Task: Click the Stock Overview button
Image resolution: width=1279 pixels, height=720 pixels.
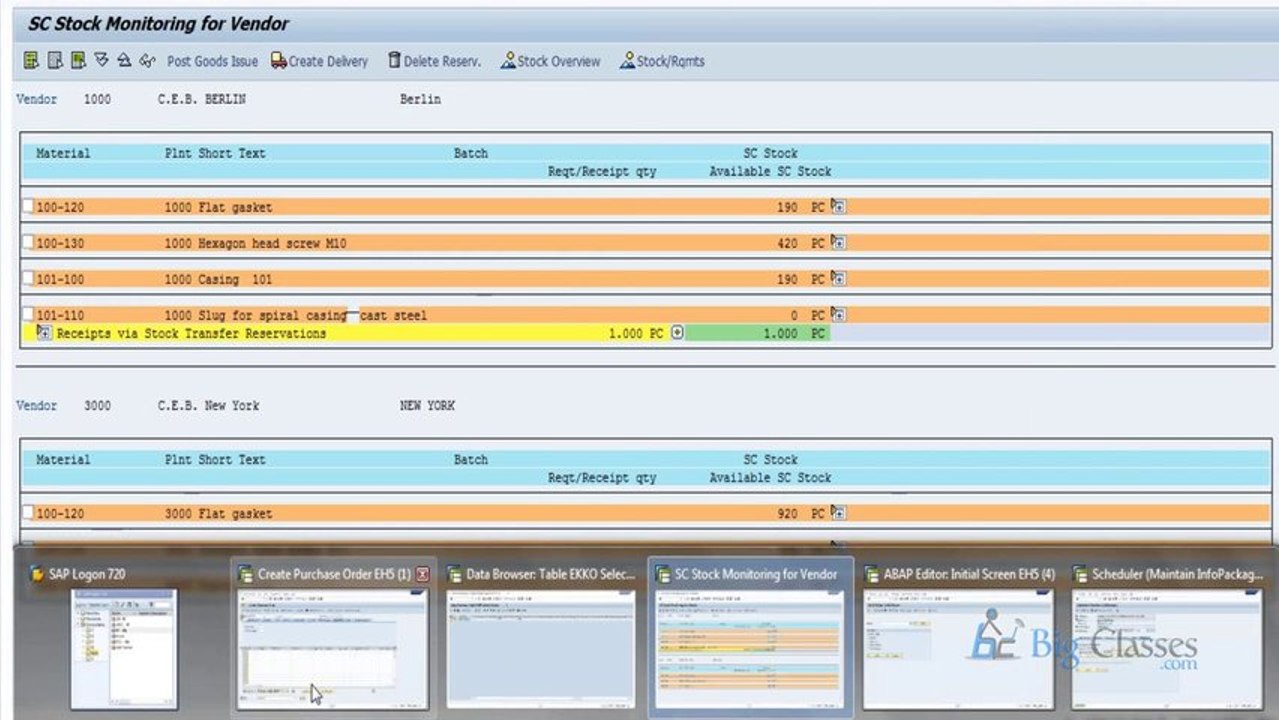Action: coord(550,61)
